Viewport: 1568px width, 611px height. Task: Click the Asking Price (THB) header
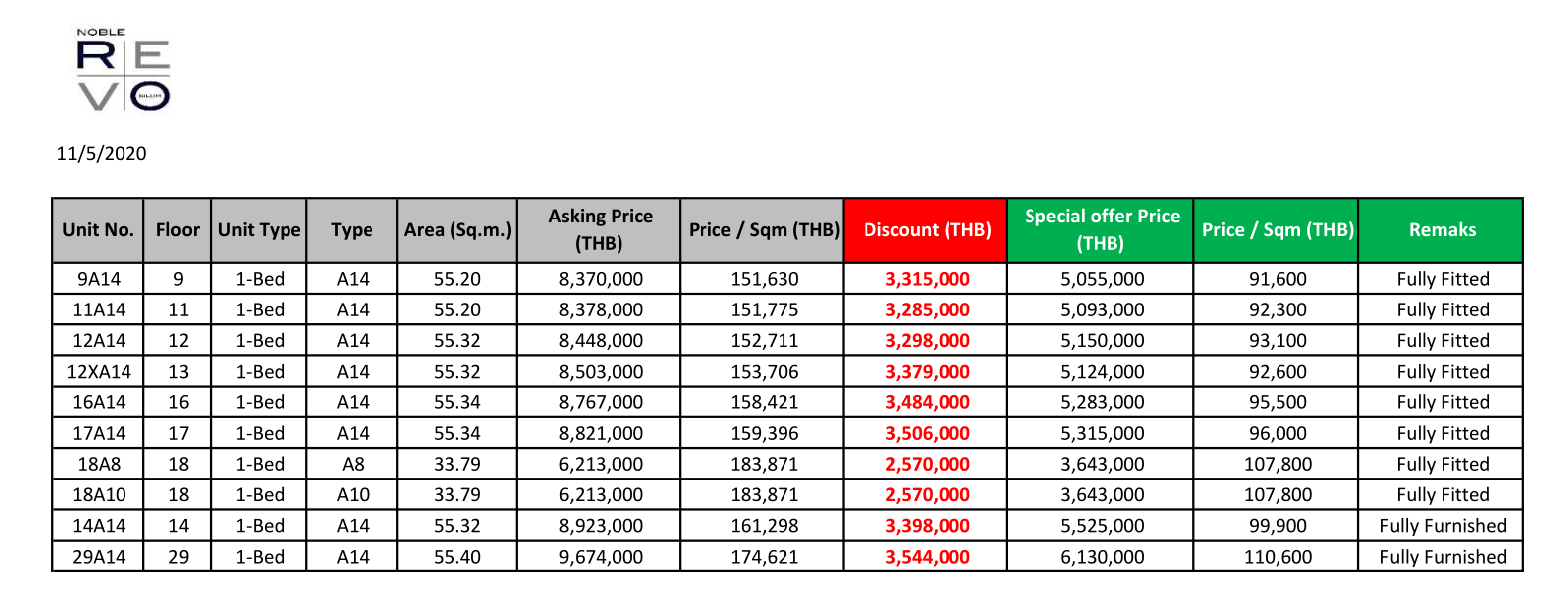(x=600, y=229)
